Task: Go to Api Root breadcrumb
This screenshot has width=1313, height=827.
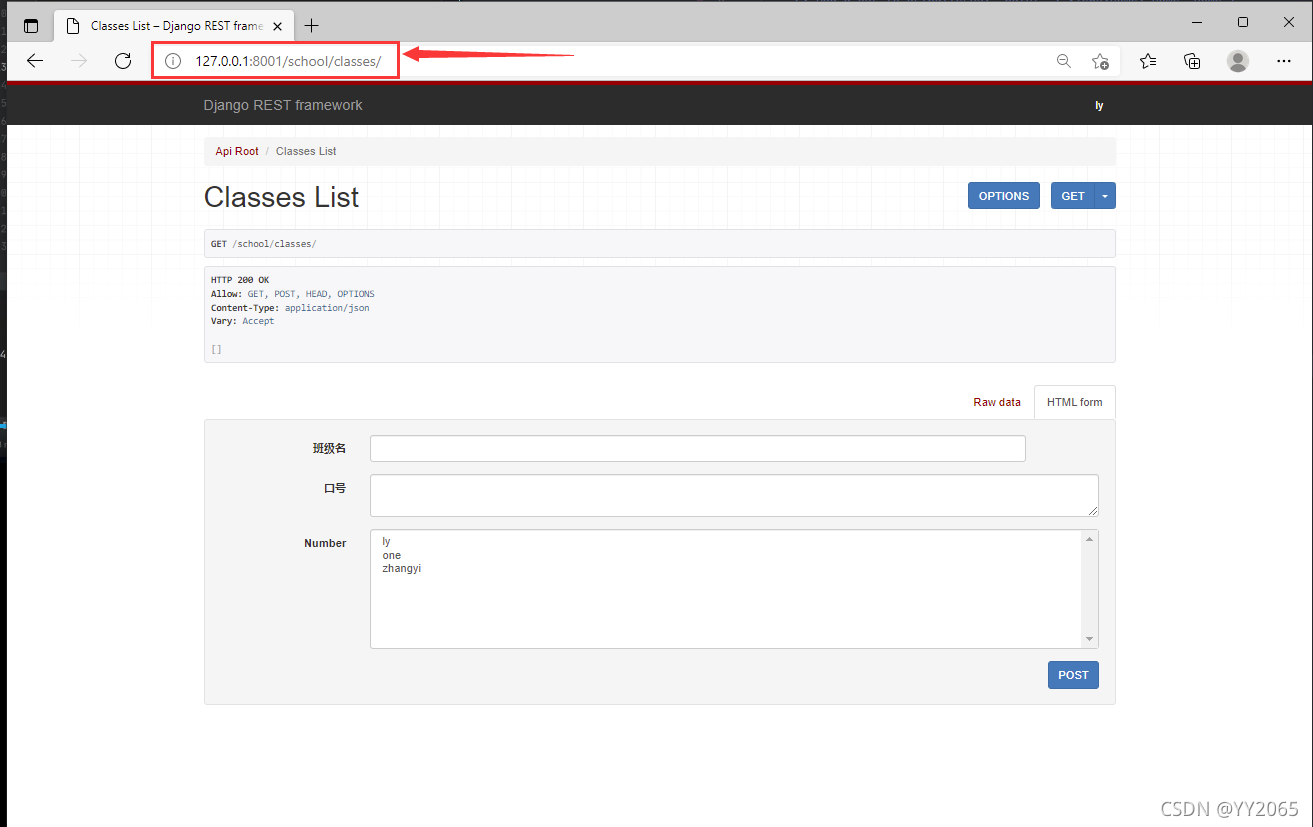Action: 237,151
